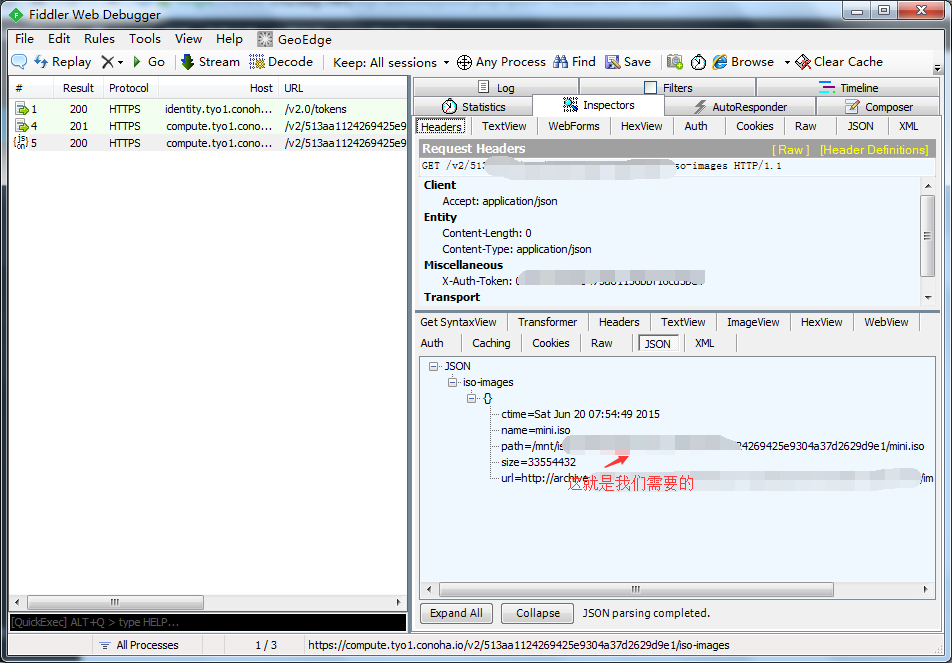Open the Log tab
The height and width of the screenshot is (663, 952).
(496, 87)
